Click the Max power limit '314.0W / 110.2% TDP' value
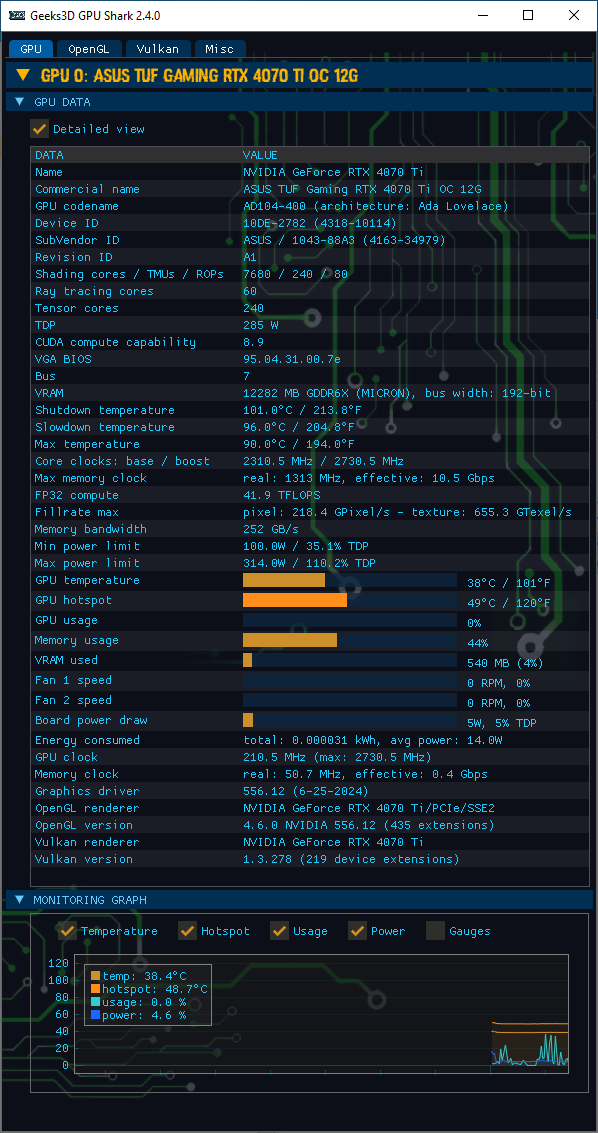Screen dimensions: 598x1133 [309, 563]
